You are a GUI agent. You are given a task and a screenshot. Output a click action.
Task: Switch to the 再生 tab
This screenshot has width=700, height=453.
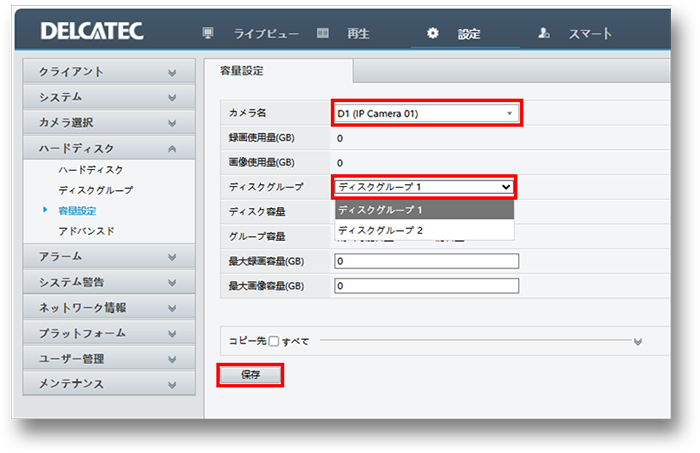356,33
